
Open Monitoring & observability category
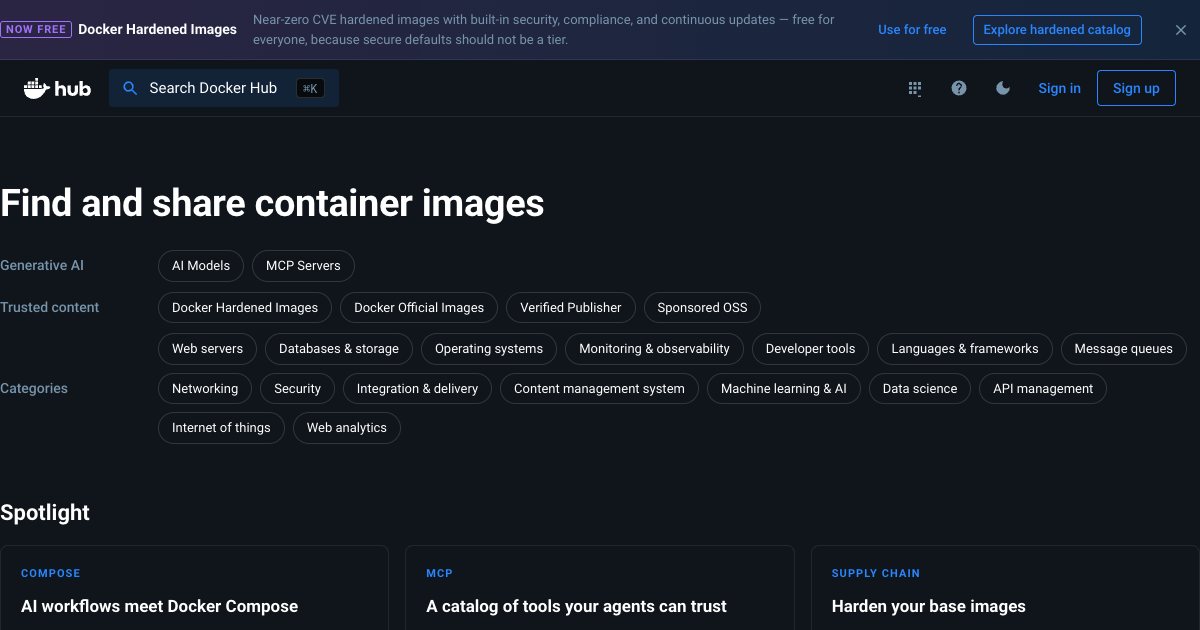pyautogui.click(x=654, y=349)
